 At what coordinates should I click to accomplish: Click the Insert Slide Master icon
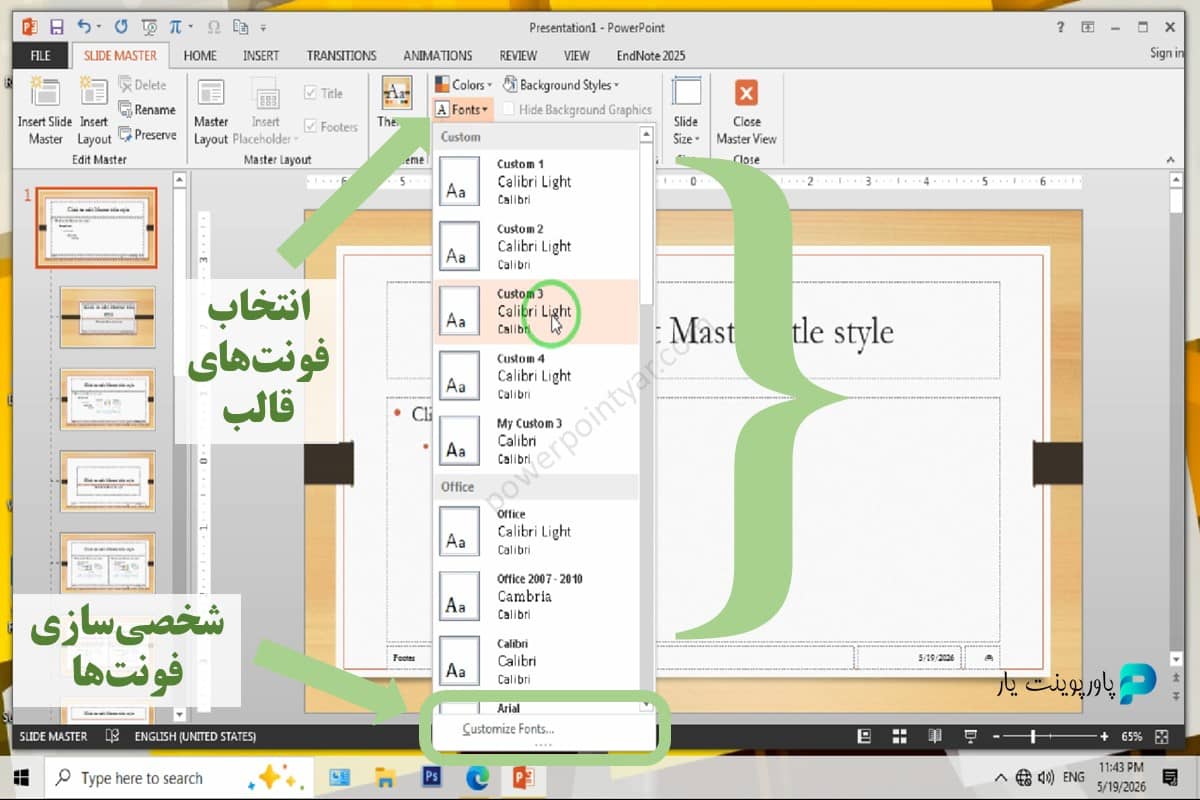pyautogui.click(x=45, y=93)
